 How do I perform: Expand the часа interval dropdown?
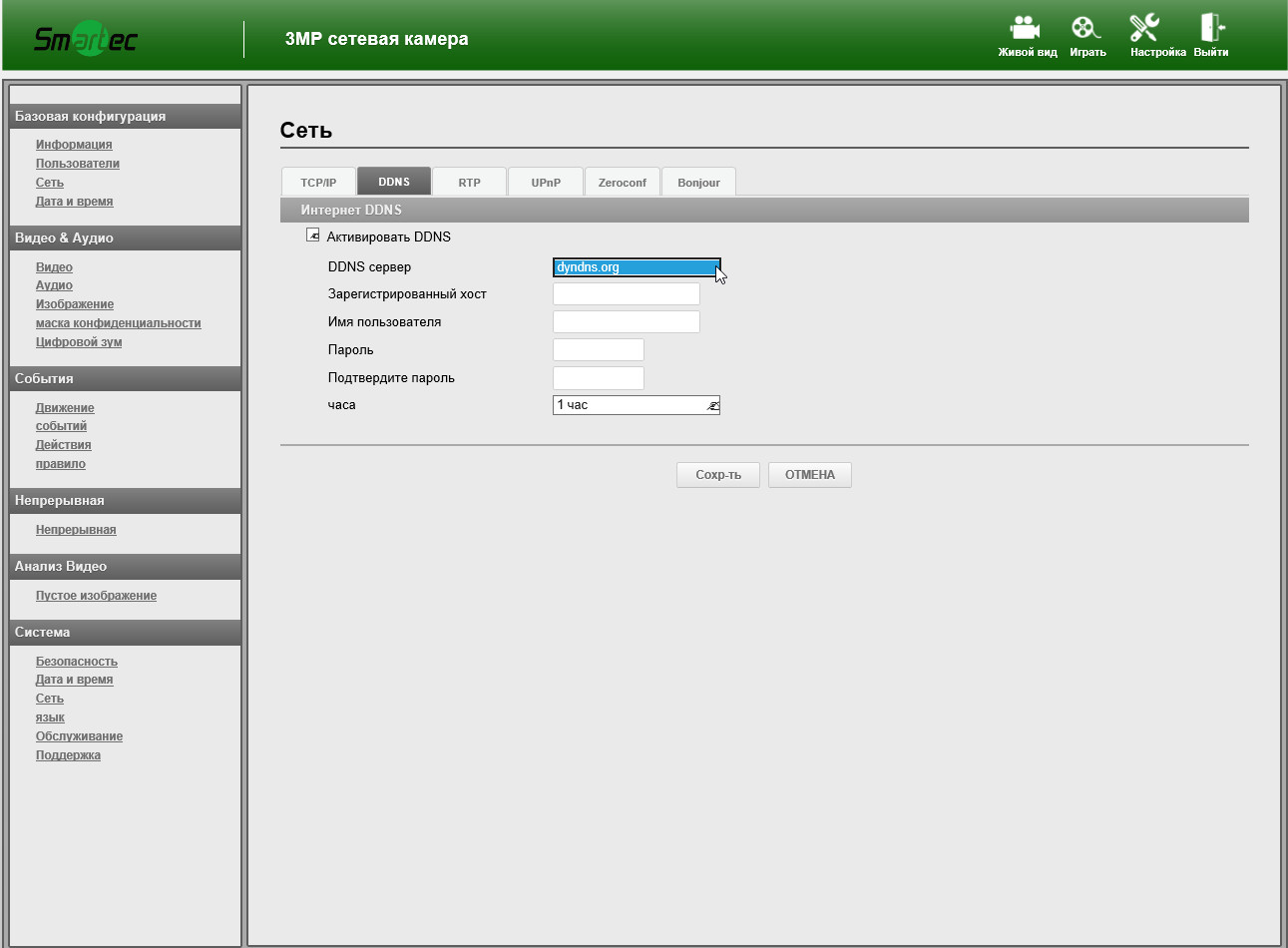[637, 405]
